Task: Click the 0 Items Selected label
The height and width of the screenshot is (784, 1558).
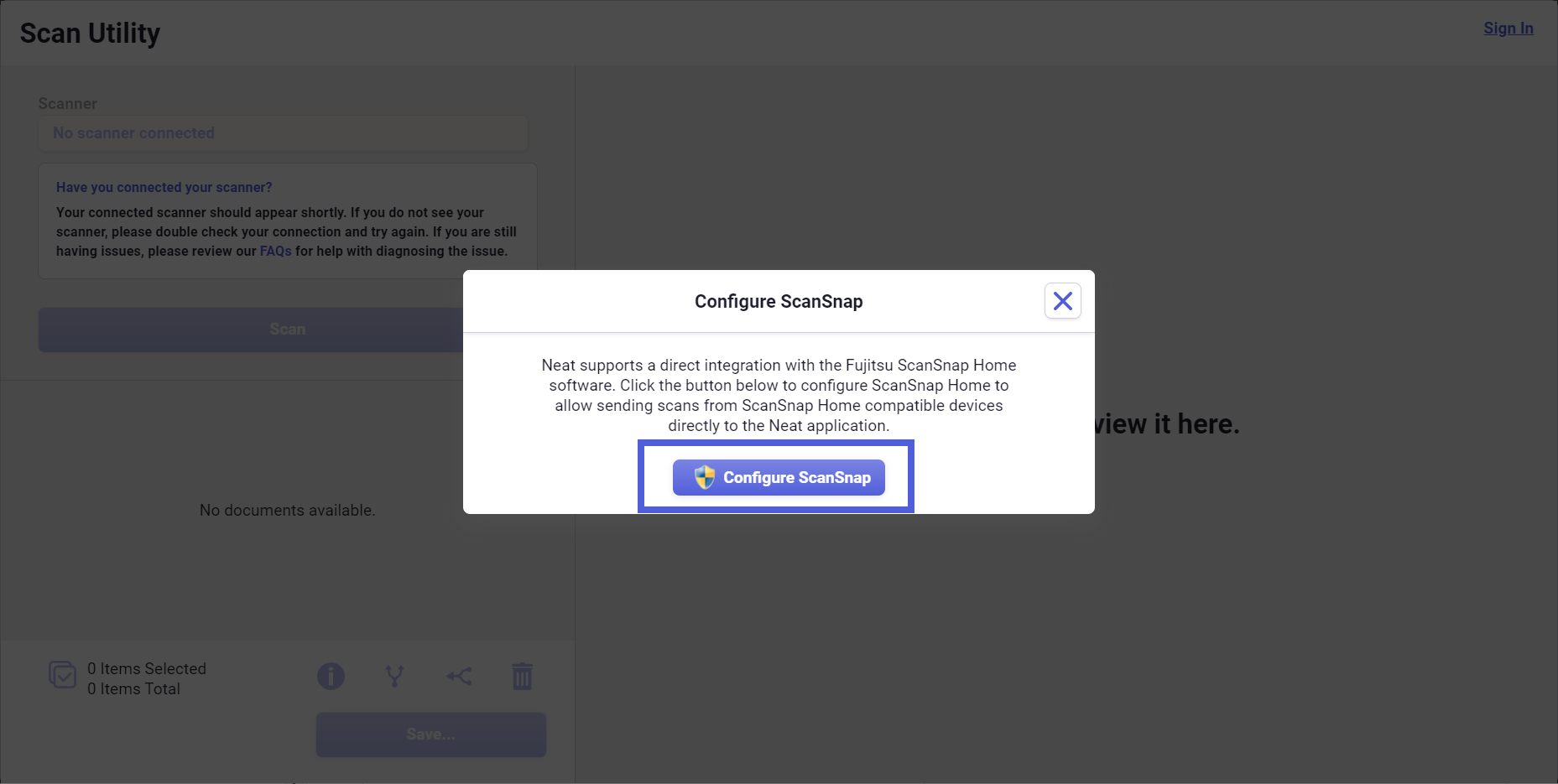Action: 147,668
